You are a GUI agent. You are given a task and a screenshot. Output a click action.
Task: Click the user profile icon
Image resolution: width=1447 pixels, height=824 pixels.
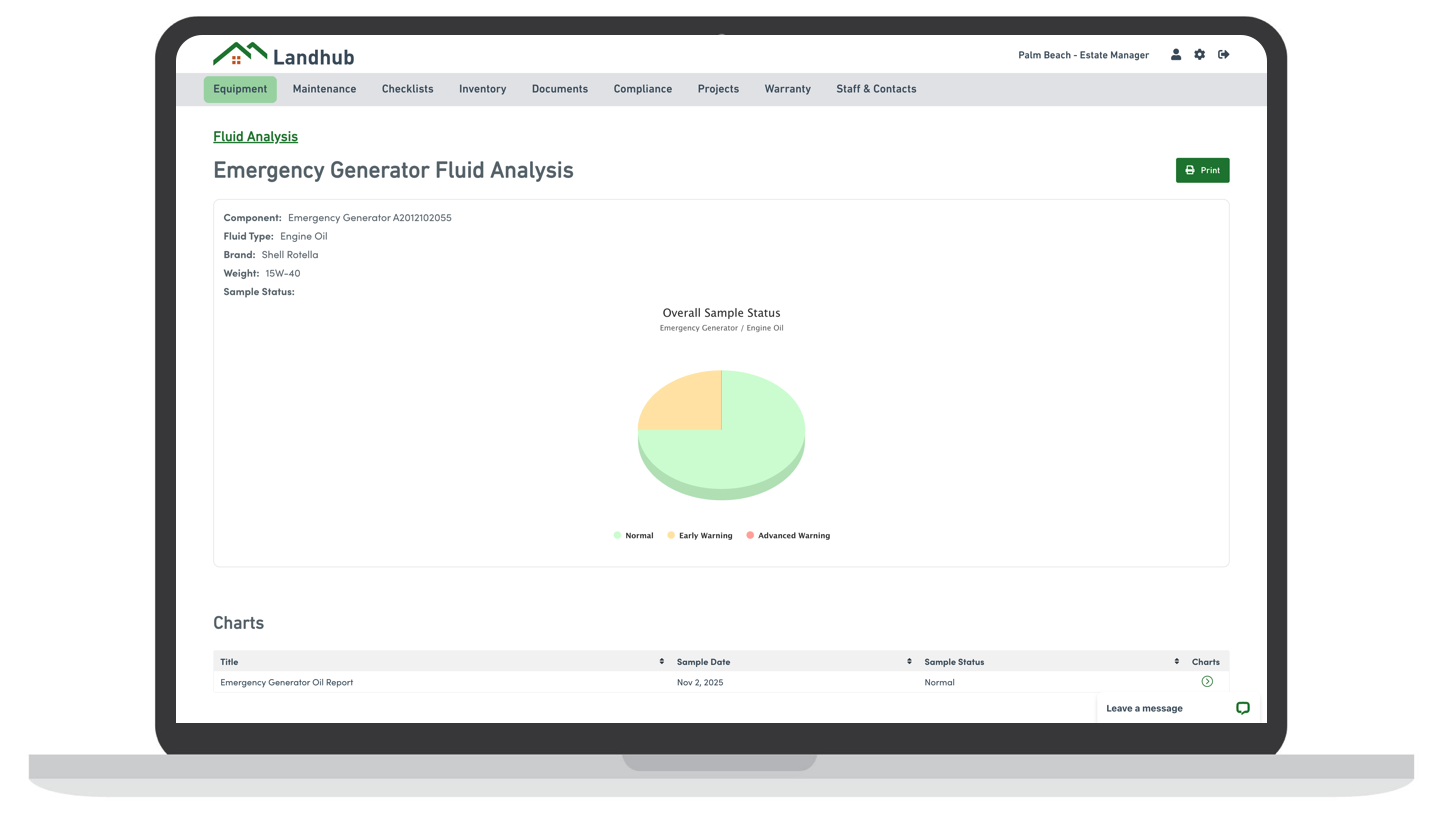point(1176,55)
